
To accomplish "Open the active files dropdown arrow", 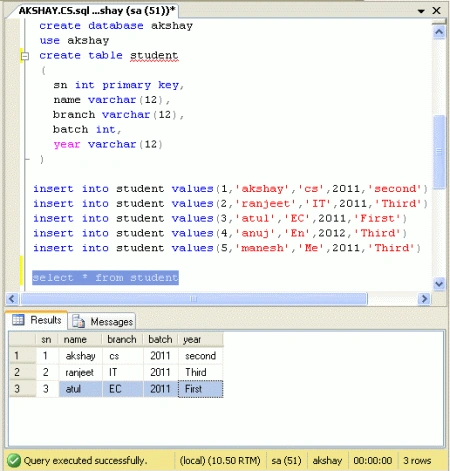I will click(x=421, y=11).
